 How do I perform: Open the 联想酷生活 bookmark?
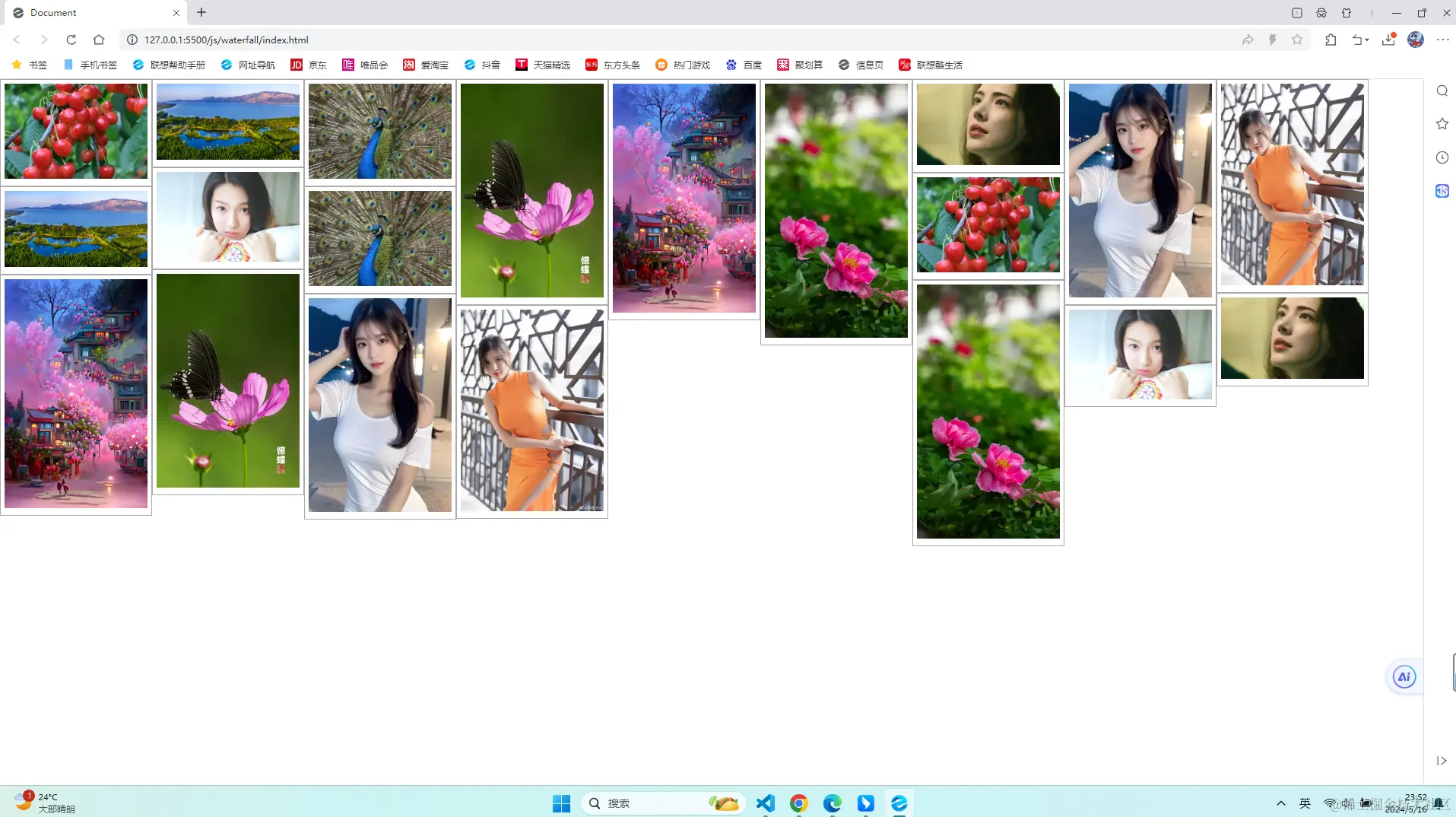click(x=931, y=65)
